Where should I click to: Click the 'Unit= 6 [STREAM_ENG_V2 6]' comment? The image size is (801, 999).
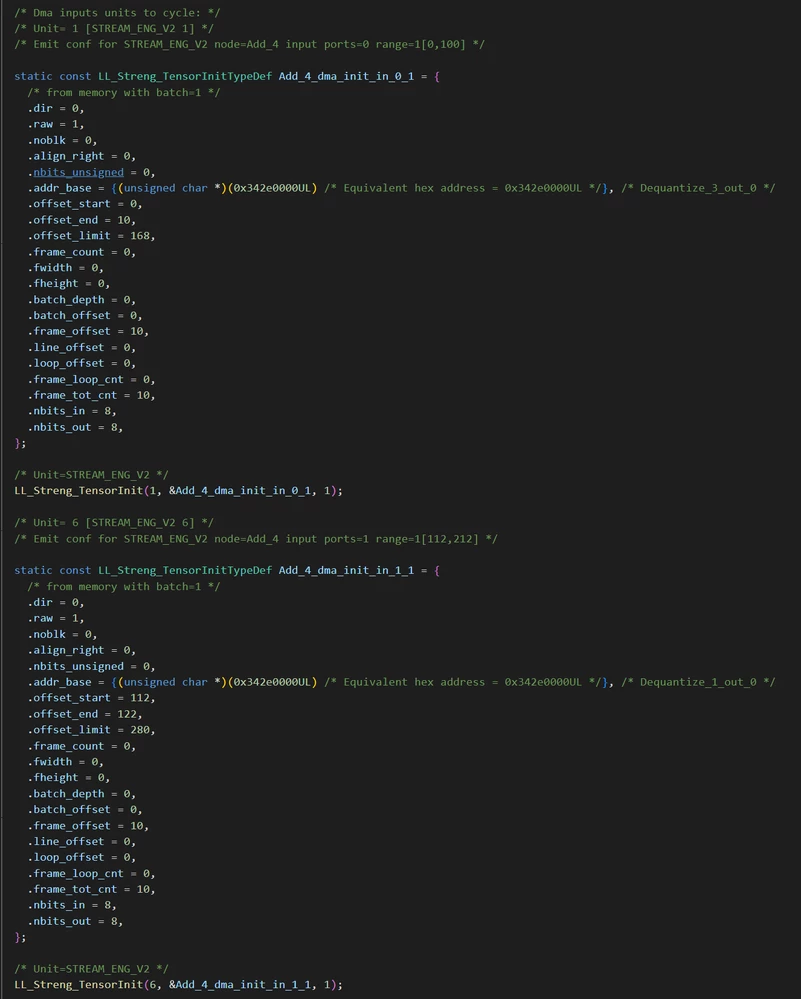tap(114, 522)
